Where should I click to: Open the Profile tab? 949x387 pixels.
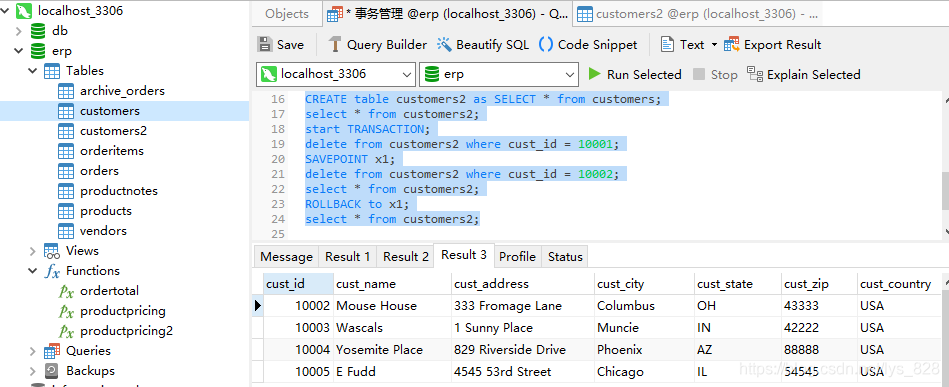coord(517,257)
